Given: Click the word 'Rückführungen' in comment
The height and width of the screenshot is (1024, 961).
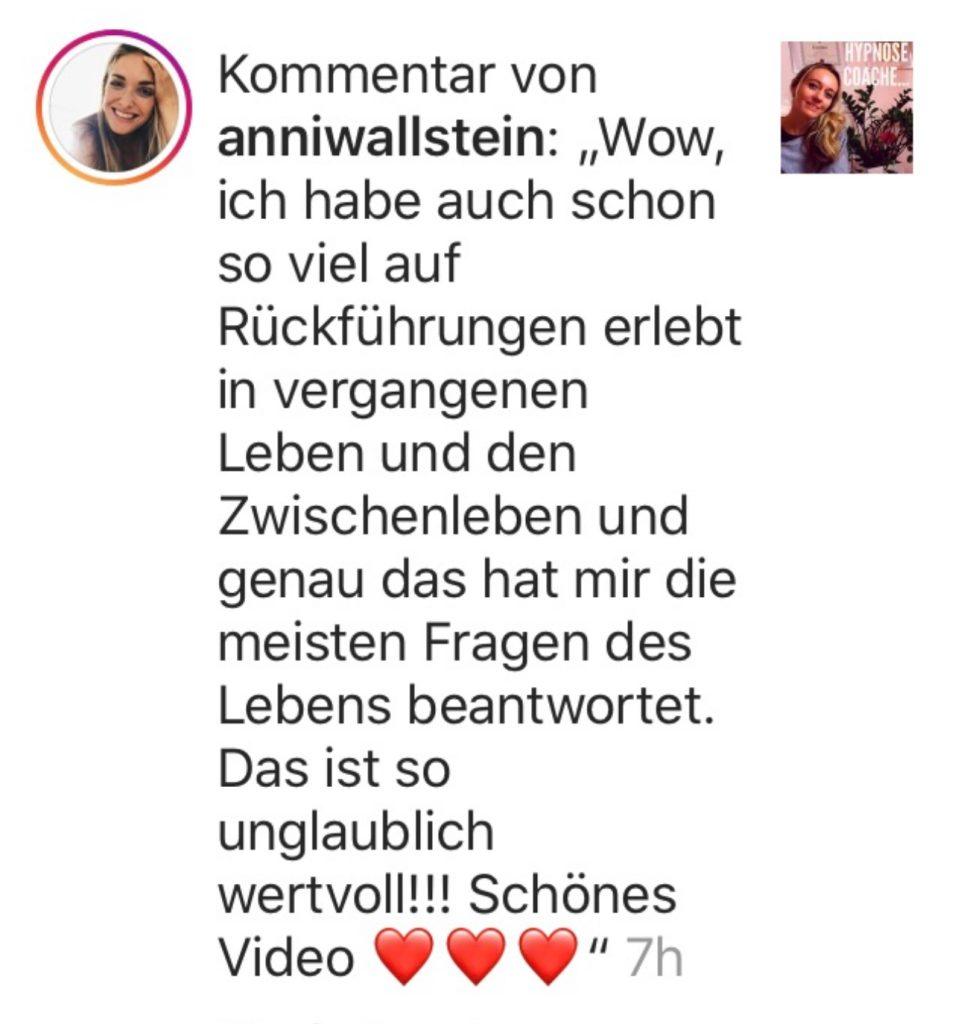Looking at the screenshot, I should [402, 327].
